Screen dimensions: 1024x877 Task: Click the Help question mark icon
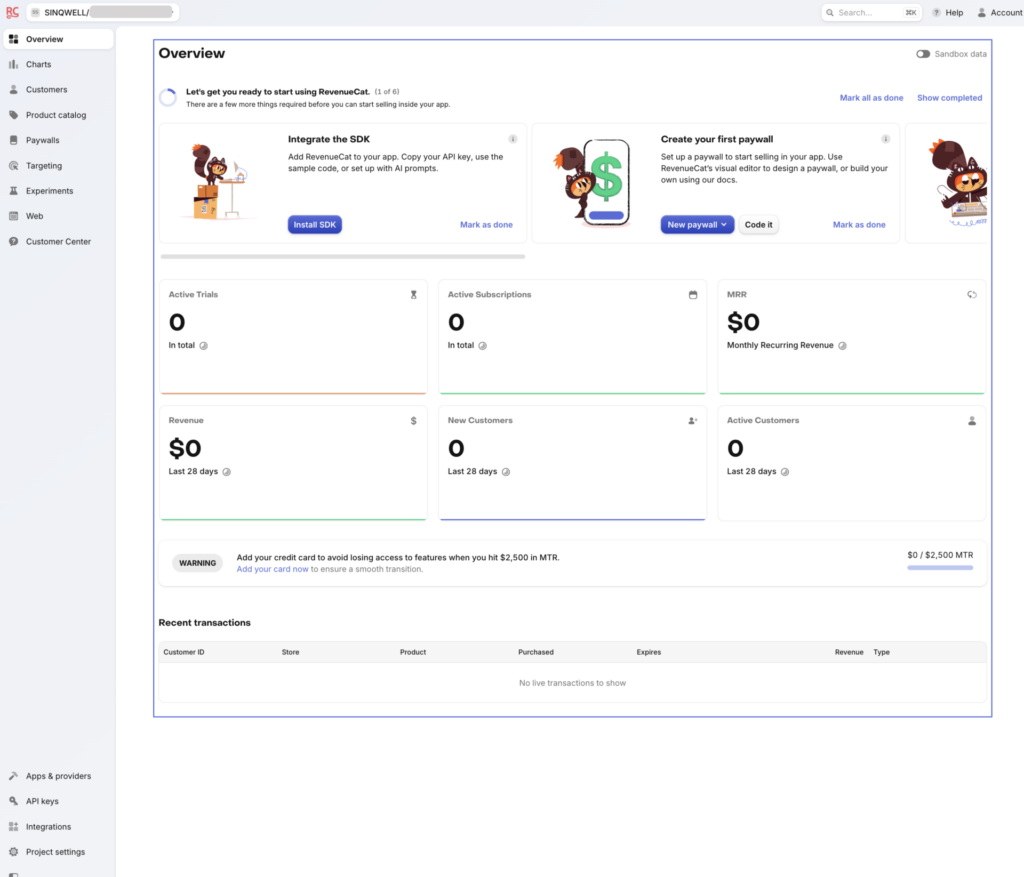click(937, 13)
